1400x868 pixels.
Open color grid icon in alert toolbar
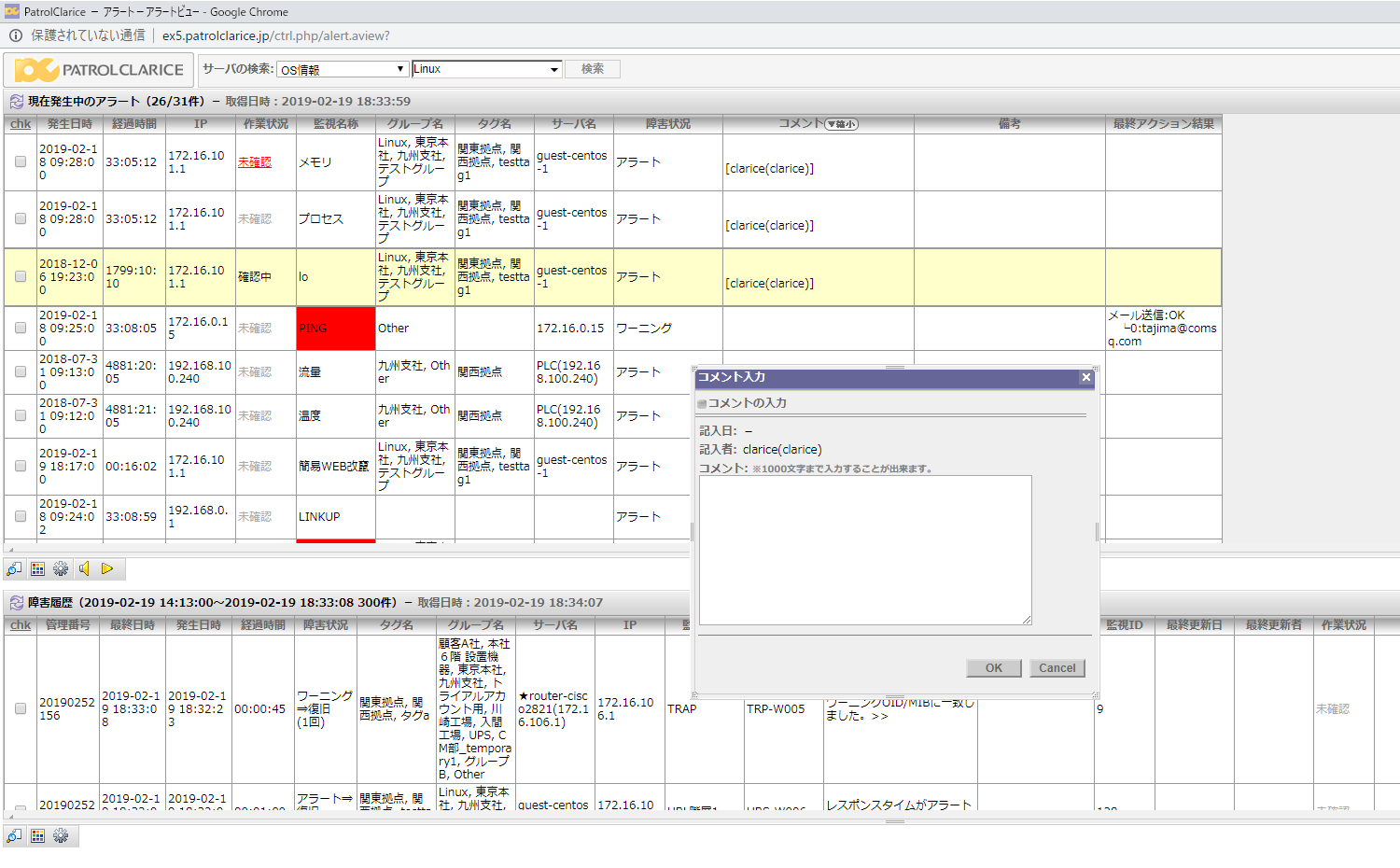[x=37, y=569]
